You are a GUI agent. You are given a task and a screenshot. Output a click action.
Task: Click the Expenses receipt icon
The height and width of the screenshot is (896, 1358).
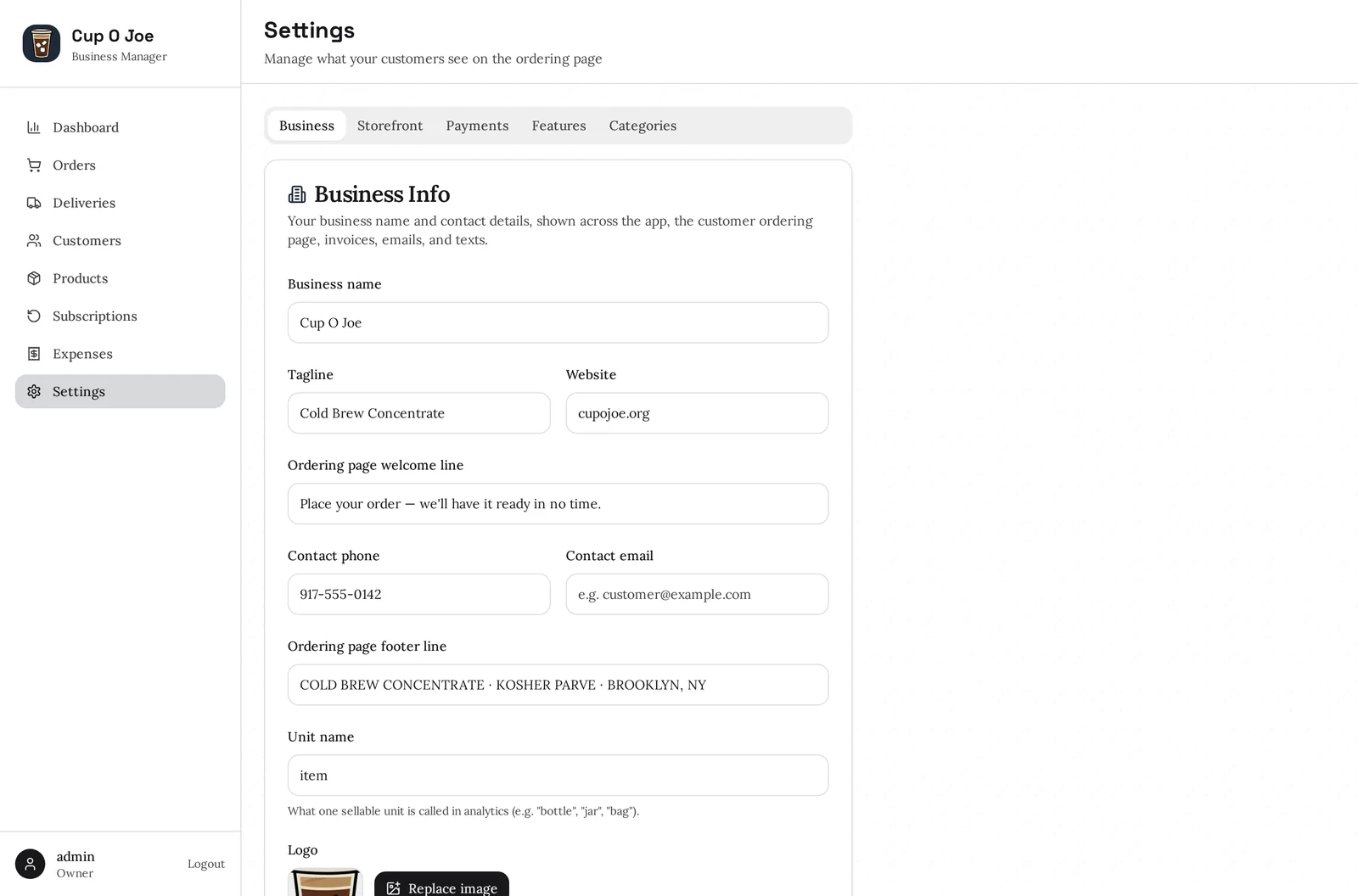(x=34, y=354)
